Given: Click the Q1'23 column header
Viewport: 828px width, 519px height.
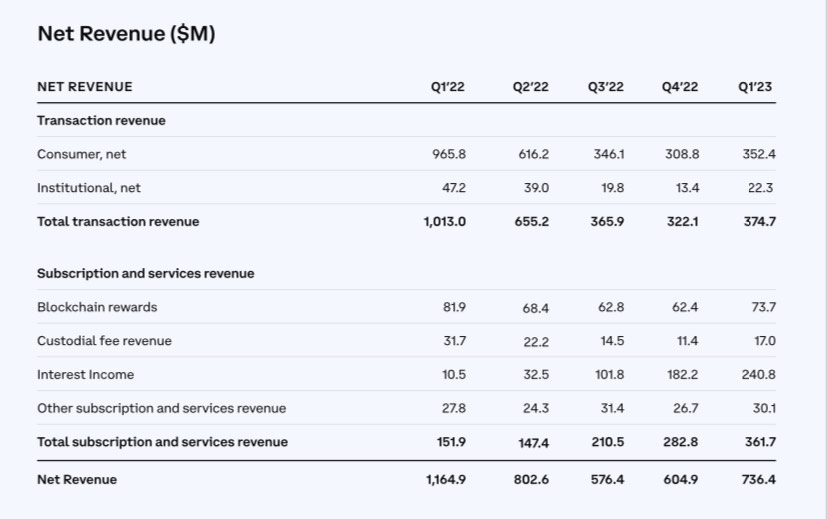Looking at the screenshot, I should (x=756, y=87).
